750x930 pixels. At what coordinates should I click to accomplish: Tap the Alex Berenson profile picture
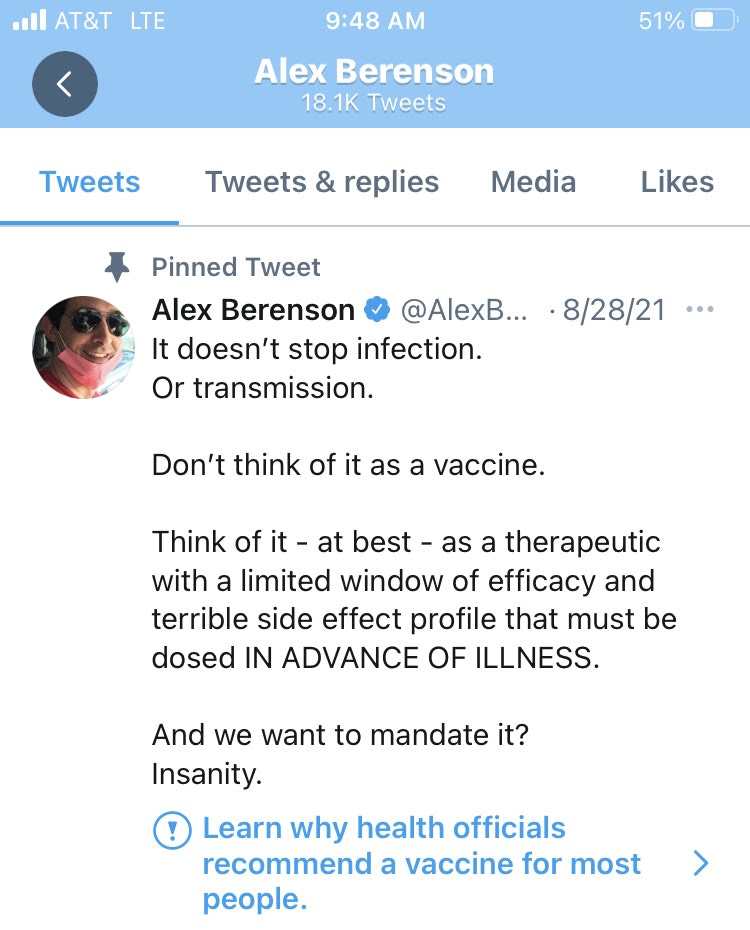[83, 347]
